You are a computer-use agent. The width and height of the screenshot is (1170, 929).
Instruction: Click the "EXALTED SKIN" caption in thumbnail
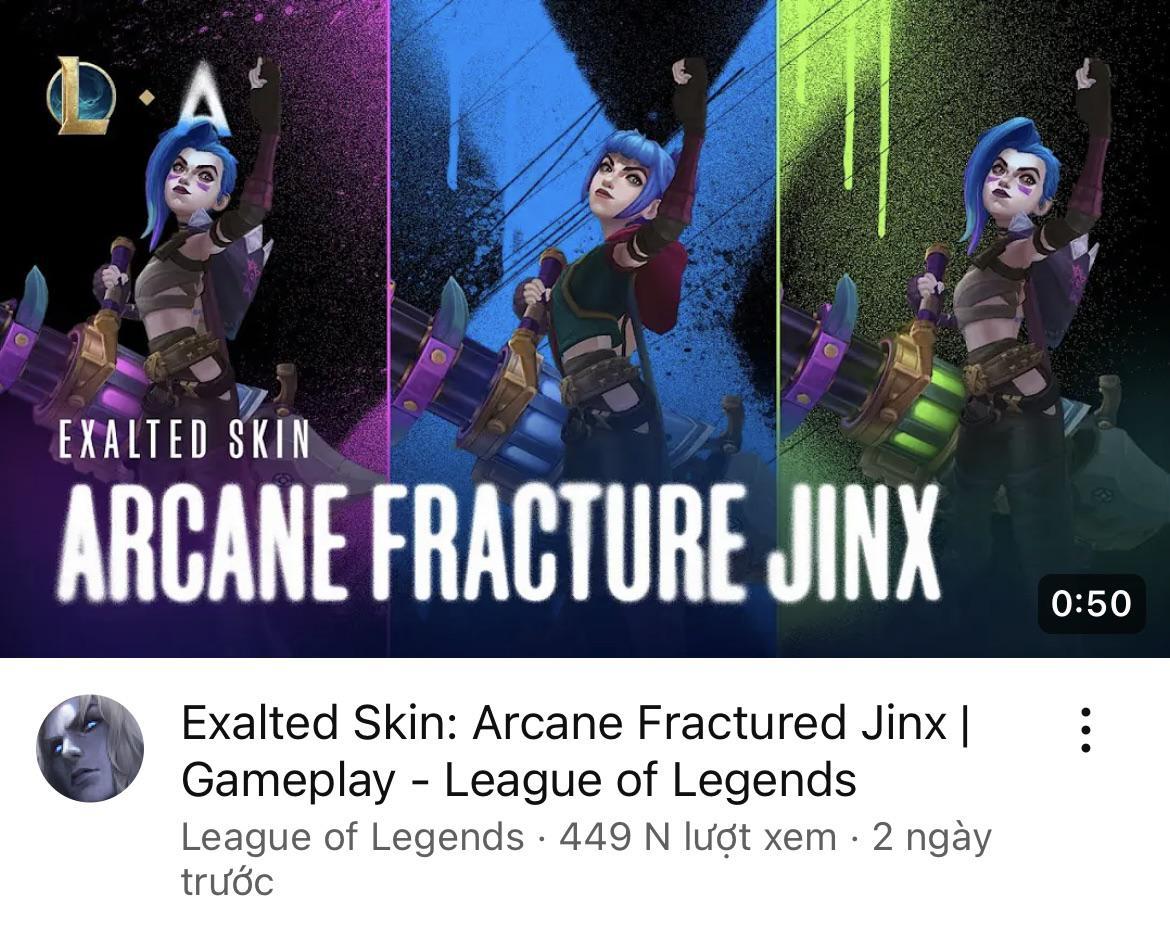tap(184, 438)
